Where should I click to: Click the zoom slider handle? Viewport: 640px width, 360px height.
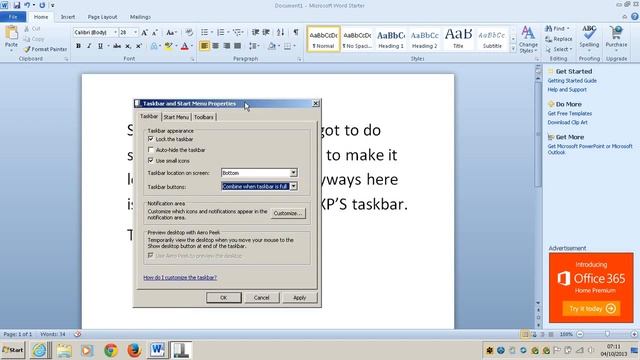click(x=607, y=334)
